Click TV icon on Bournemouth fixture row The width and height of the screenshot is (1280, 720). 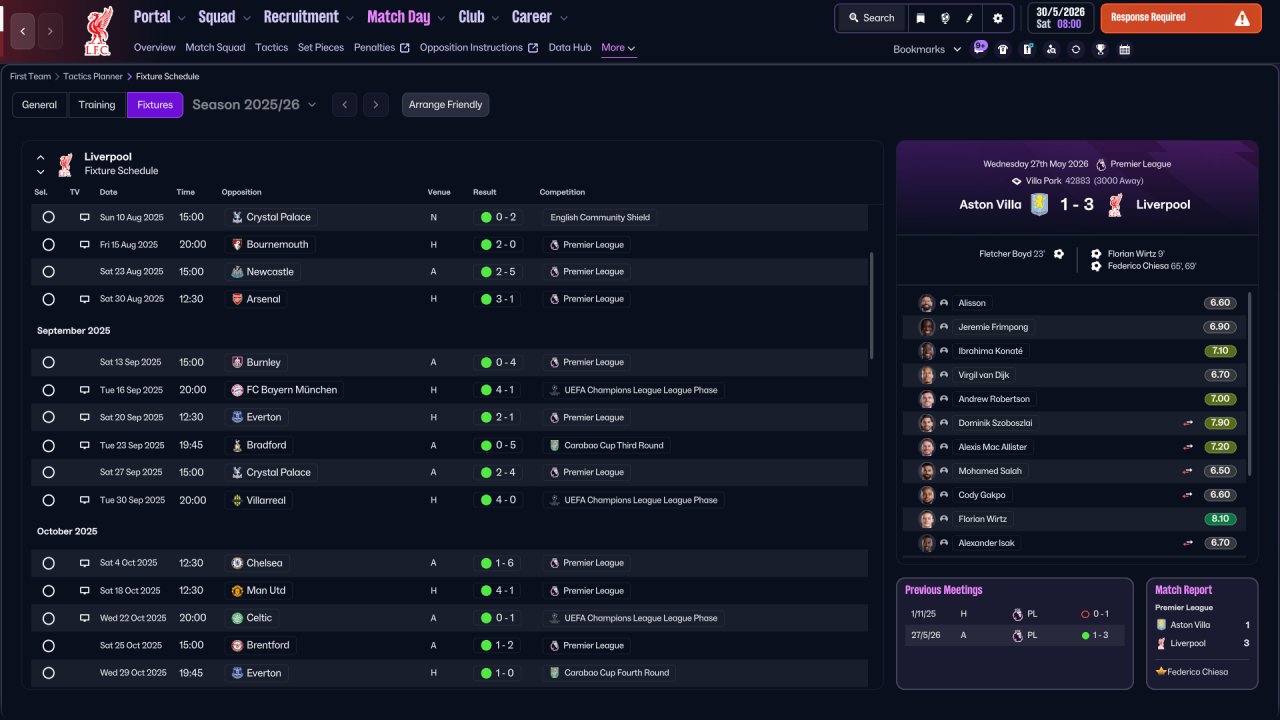click(x=85, y=244)
